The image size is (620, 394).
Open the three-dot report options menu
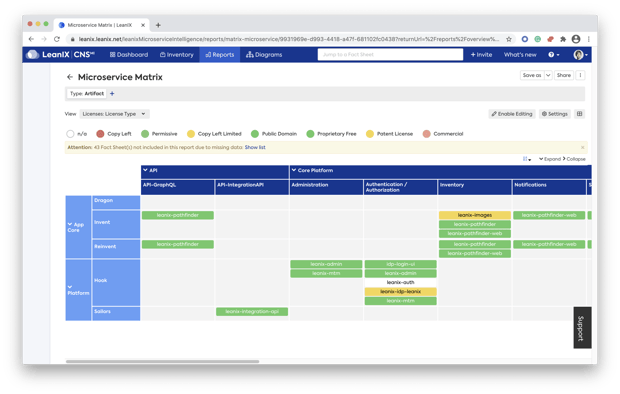pyautogui.click(x=580, y=75)
